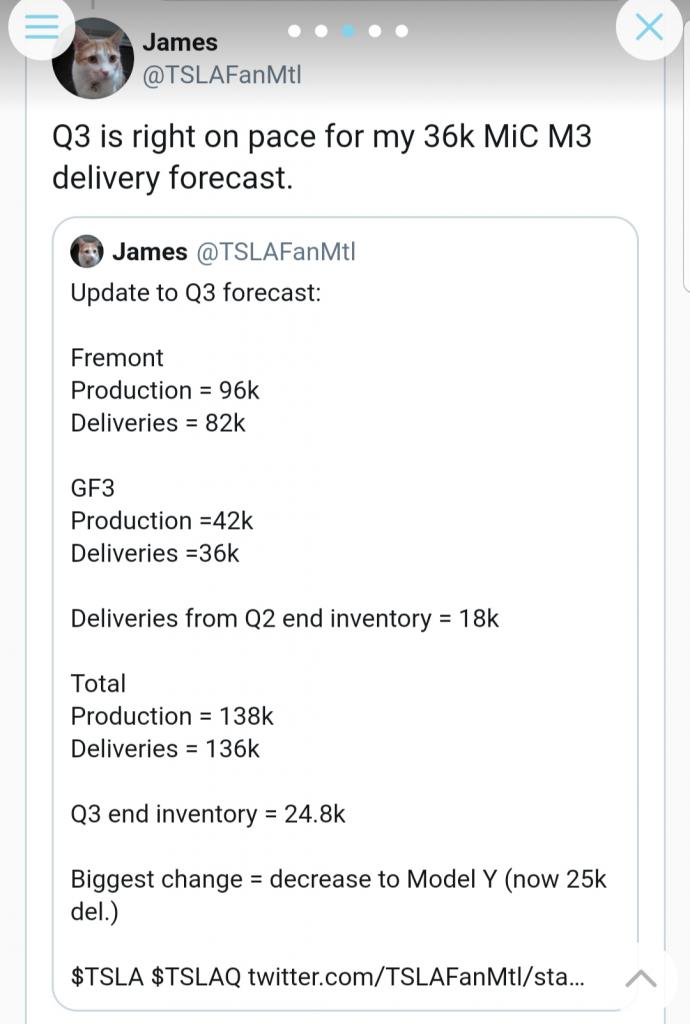Open quoted tweet at "Update to Q3 forecast"
Screen dimensions: 690x1024
point(196,293)
